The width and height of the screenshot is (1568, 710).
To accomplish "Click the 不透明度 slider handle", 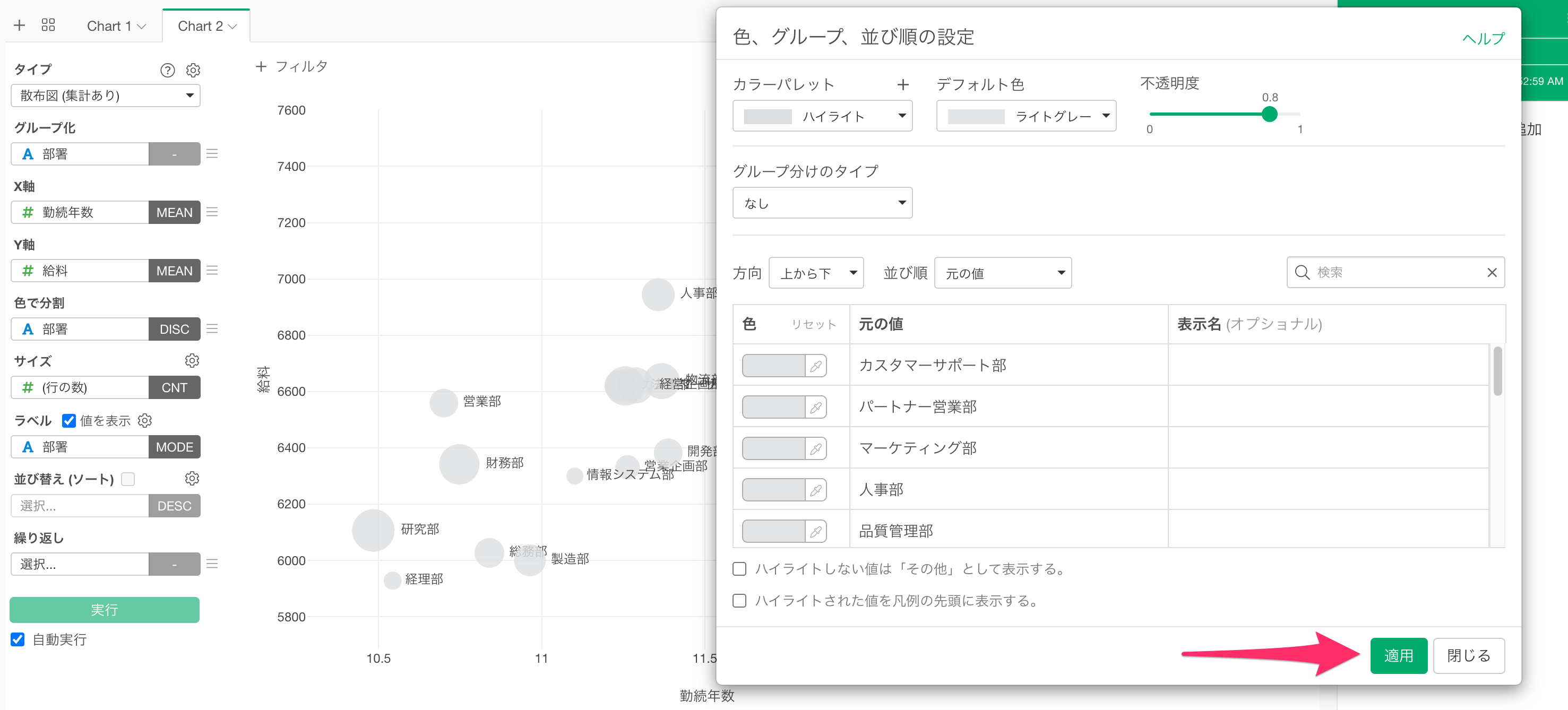I will coord(1269,114).
